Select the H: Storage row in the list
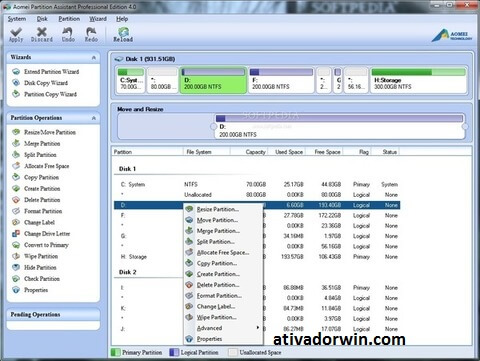The image size is (480, 361). pyautogui.click(x=257, y=257)
